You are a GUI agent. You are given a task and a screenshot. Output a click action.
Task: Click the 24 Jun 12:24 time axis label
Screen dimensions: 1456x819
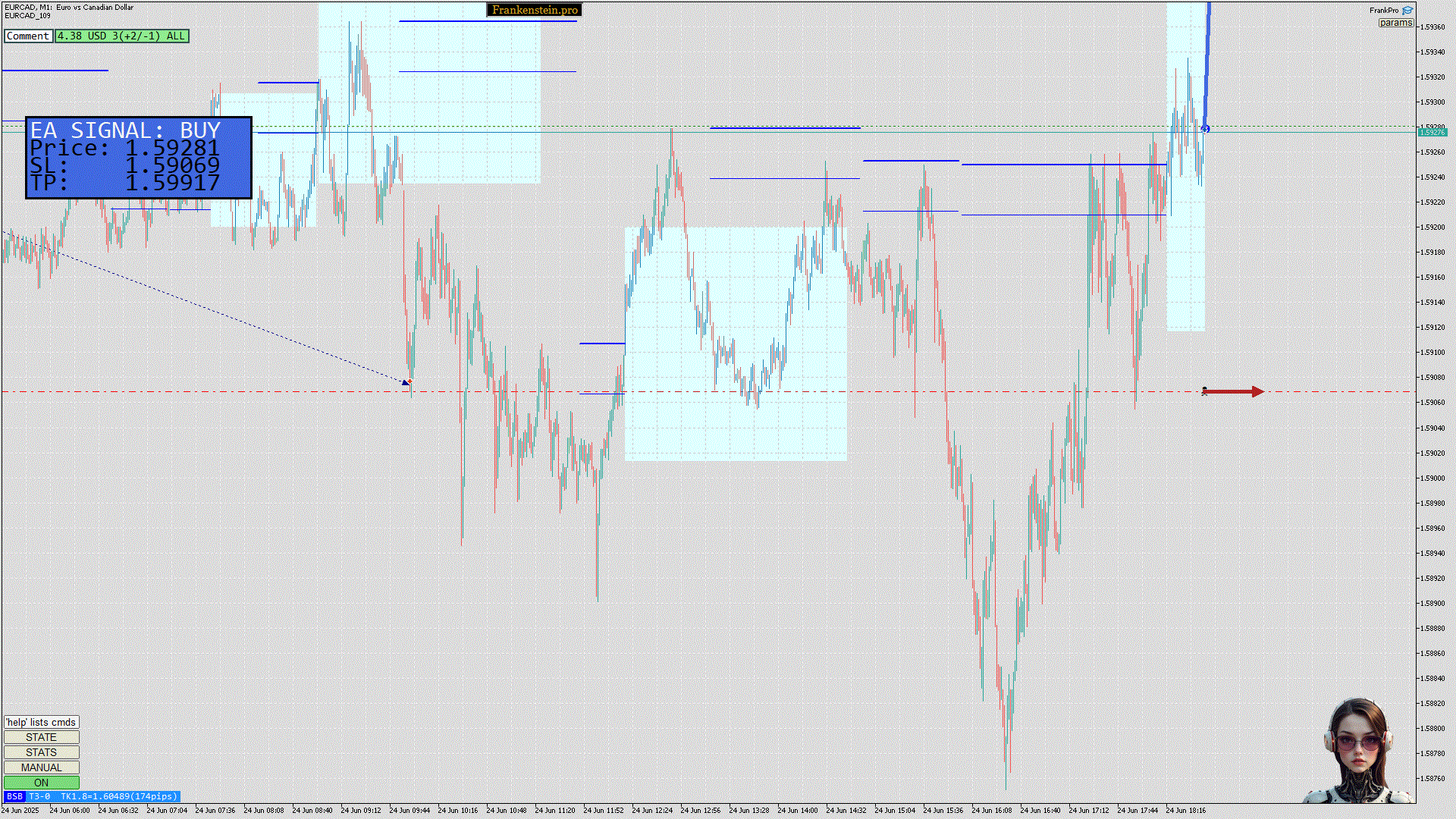[652, 810]
